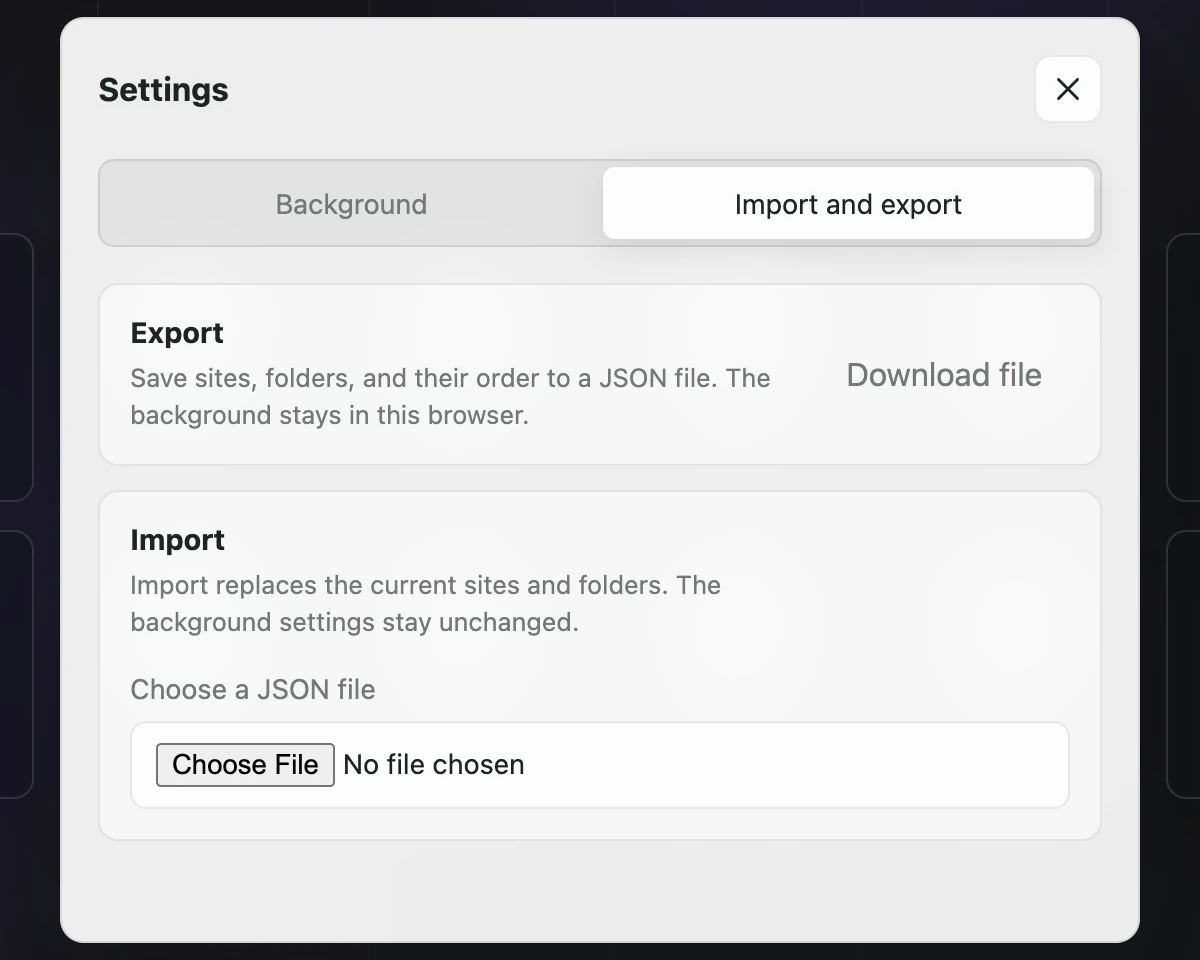Image resolution: width=1200 pixels, height=960 pixels.
Task: Click the 'Choose a JSON file' label
Action: [x=253, y=690]
